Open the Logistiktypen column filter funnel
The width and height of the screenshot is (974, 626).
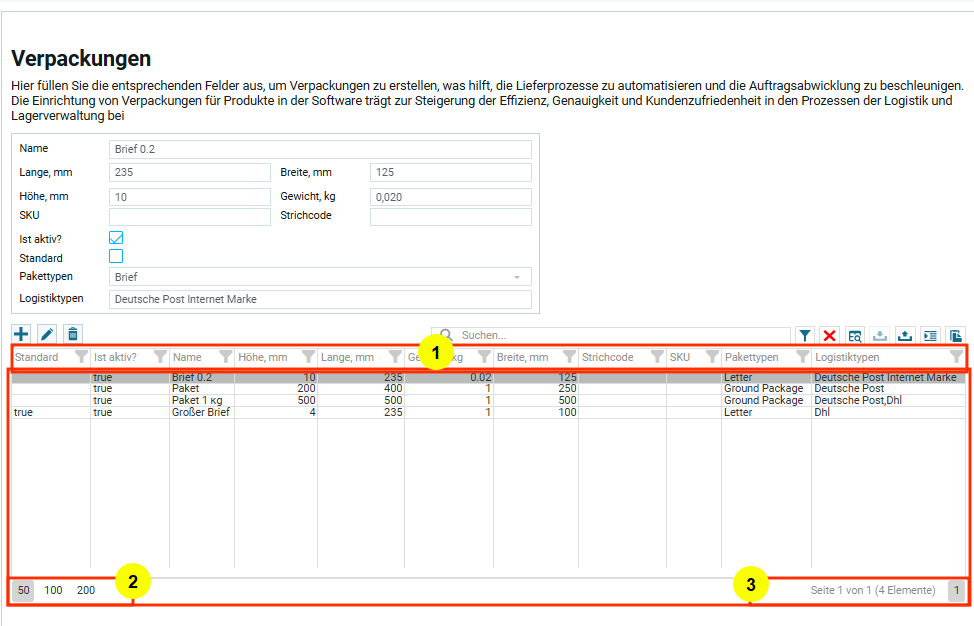pos(956,357)
